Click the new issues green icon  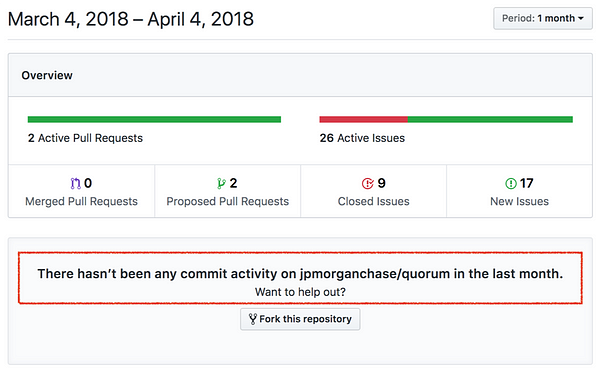pos(511,184)
